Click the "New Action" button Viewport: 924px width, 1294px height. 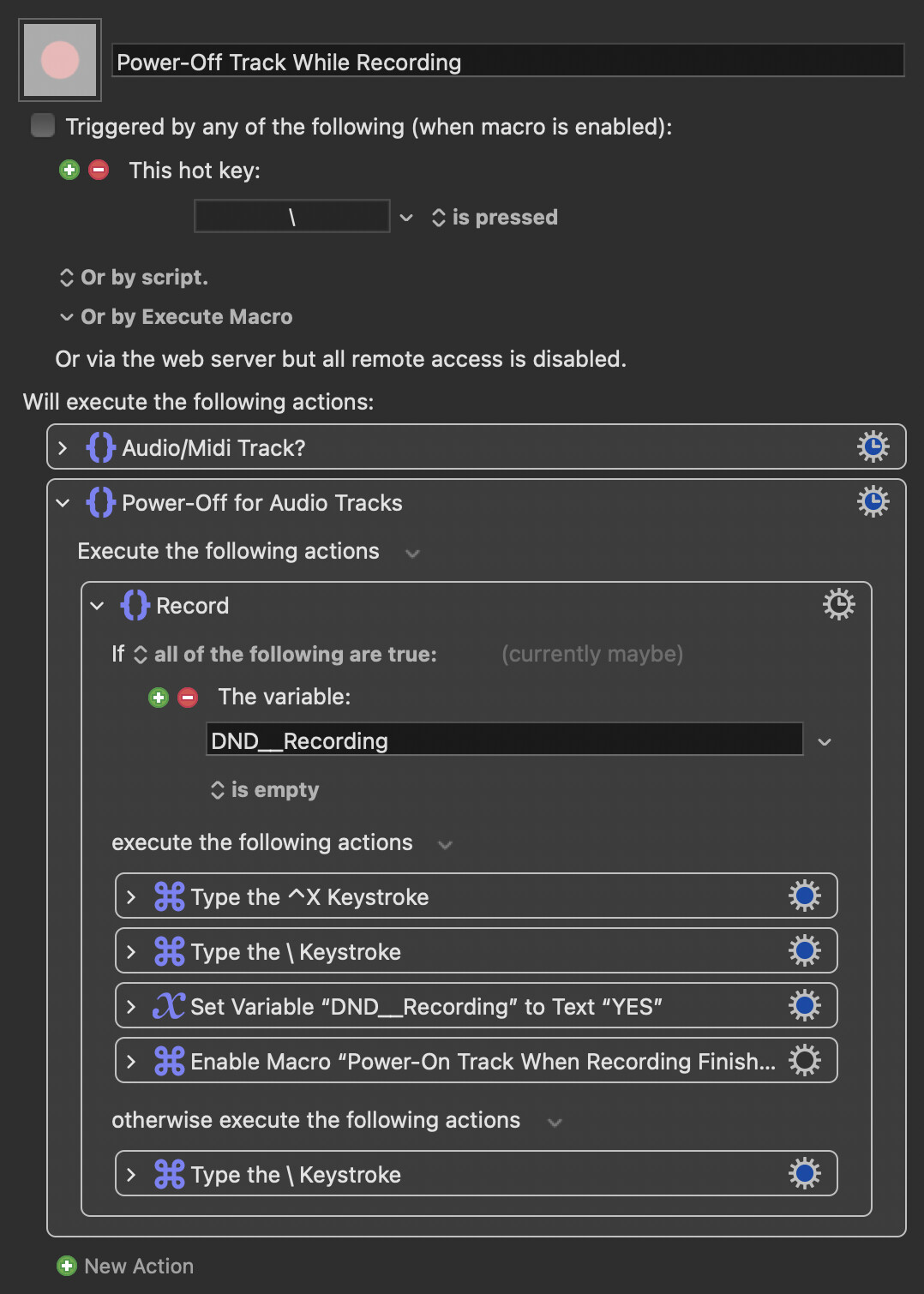125,1266
